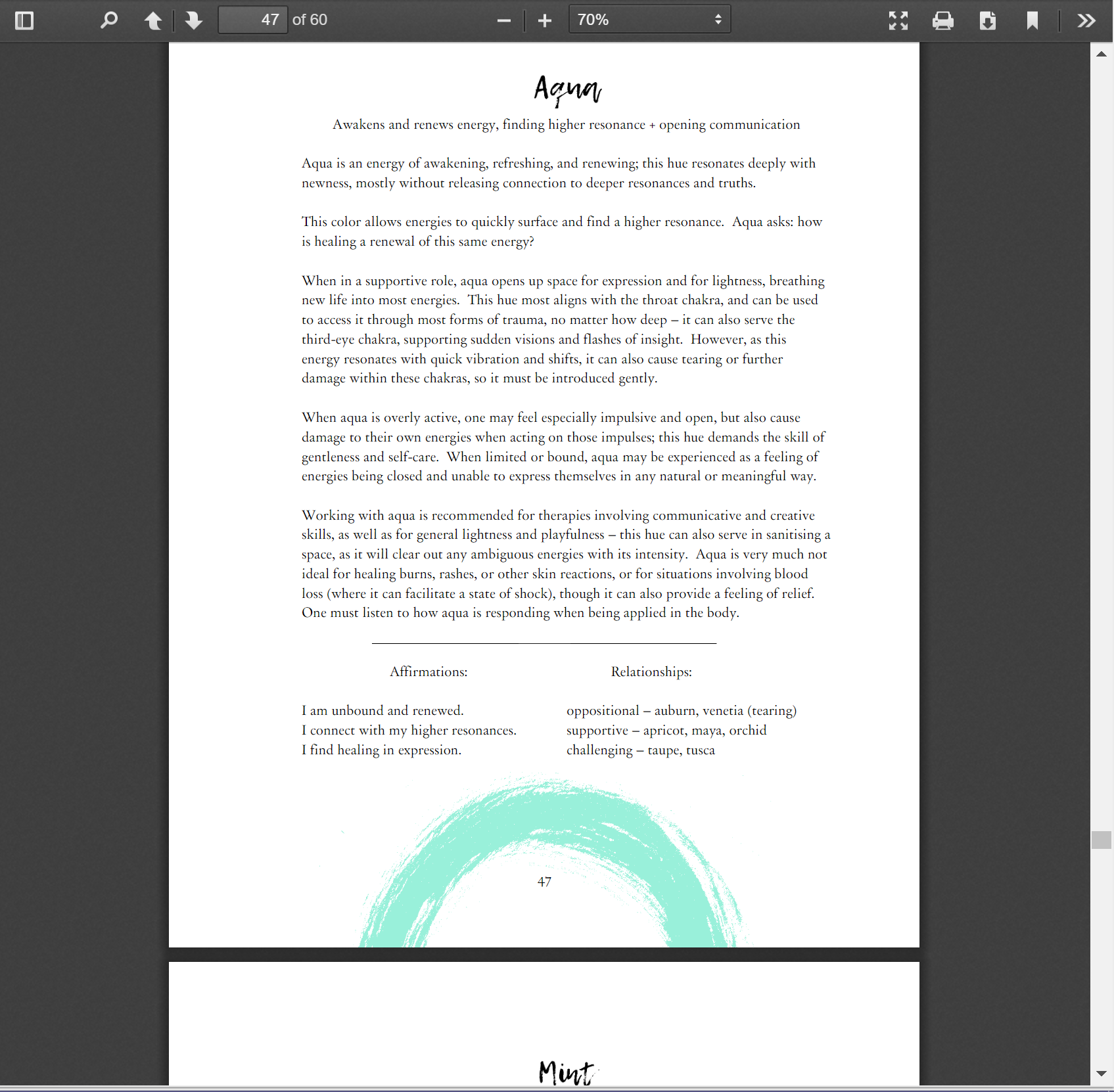Go to the previous page

[153, 20]
